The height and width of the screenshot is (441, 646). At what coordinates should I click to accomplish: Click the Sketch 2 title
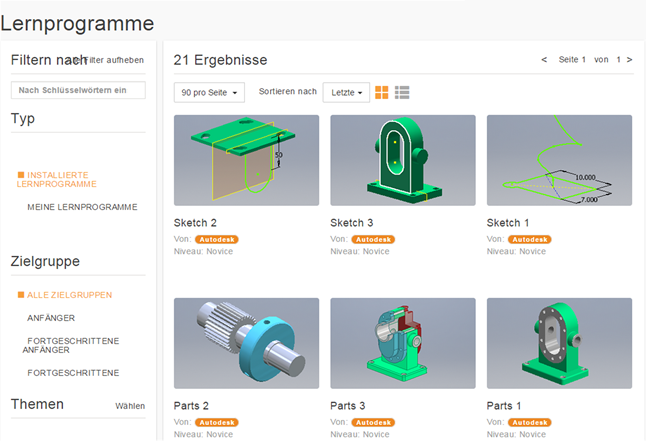195,223
